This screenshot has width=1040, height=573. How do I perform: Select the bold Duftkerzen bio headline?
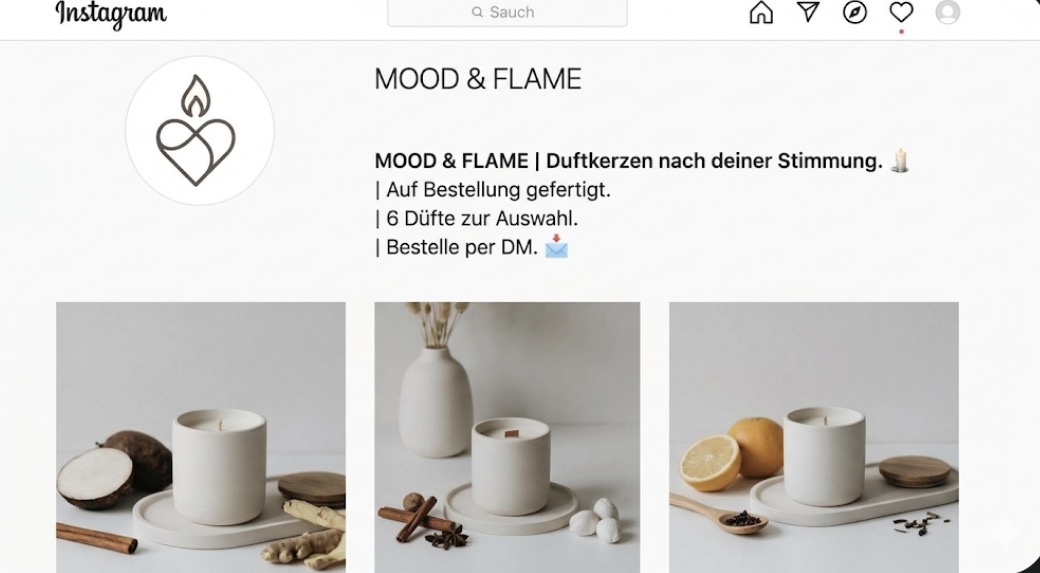628,160
